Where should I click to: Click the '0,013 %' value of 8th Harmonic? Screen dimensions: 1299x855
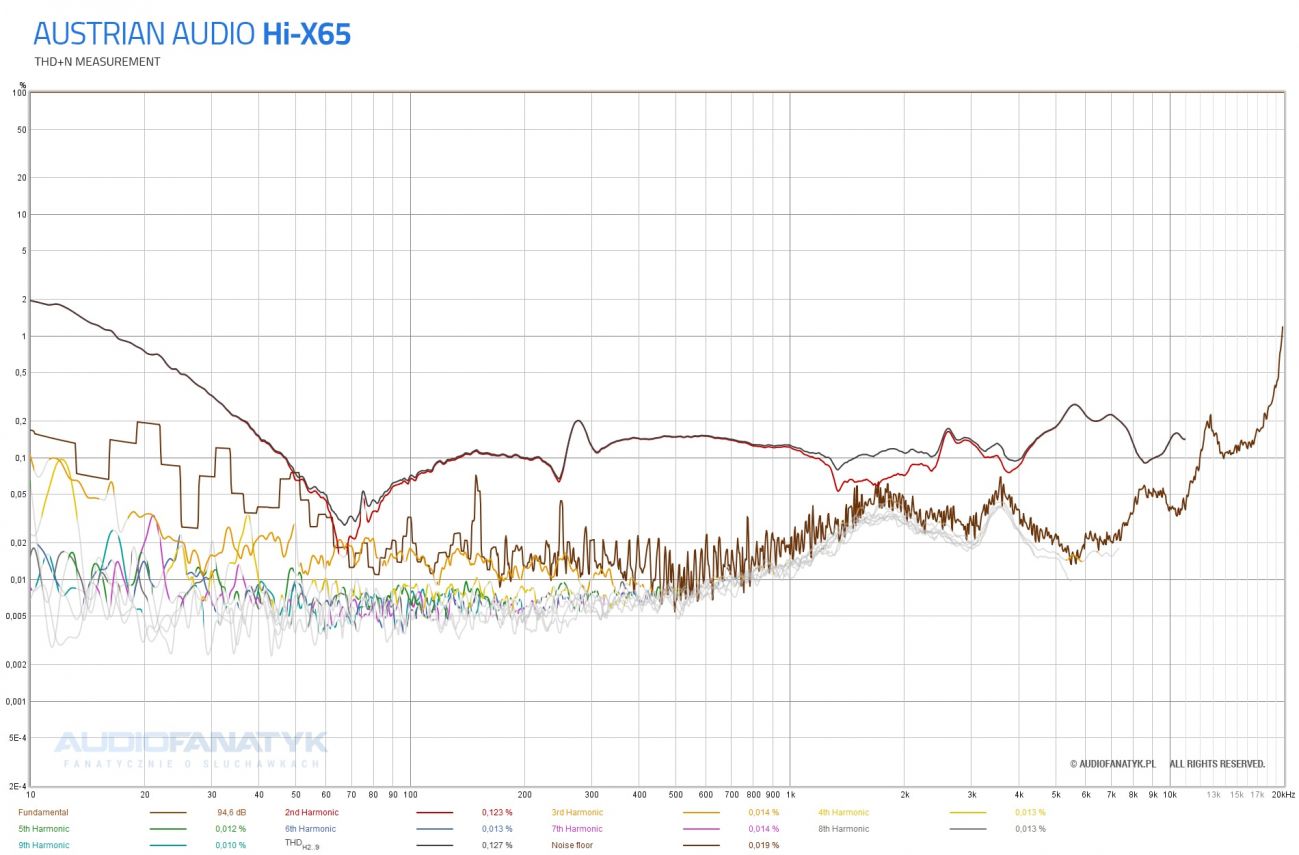tap(1030, 829)
